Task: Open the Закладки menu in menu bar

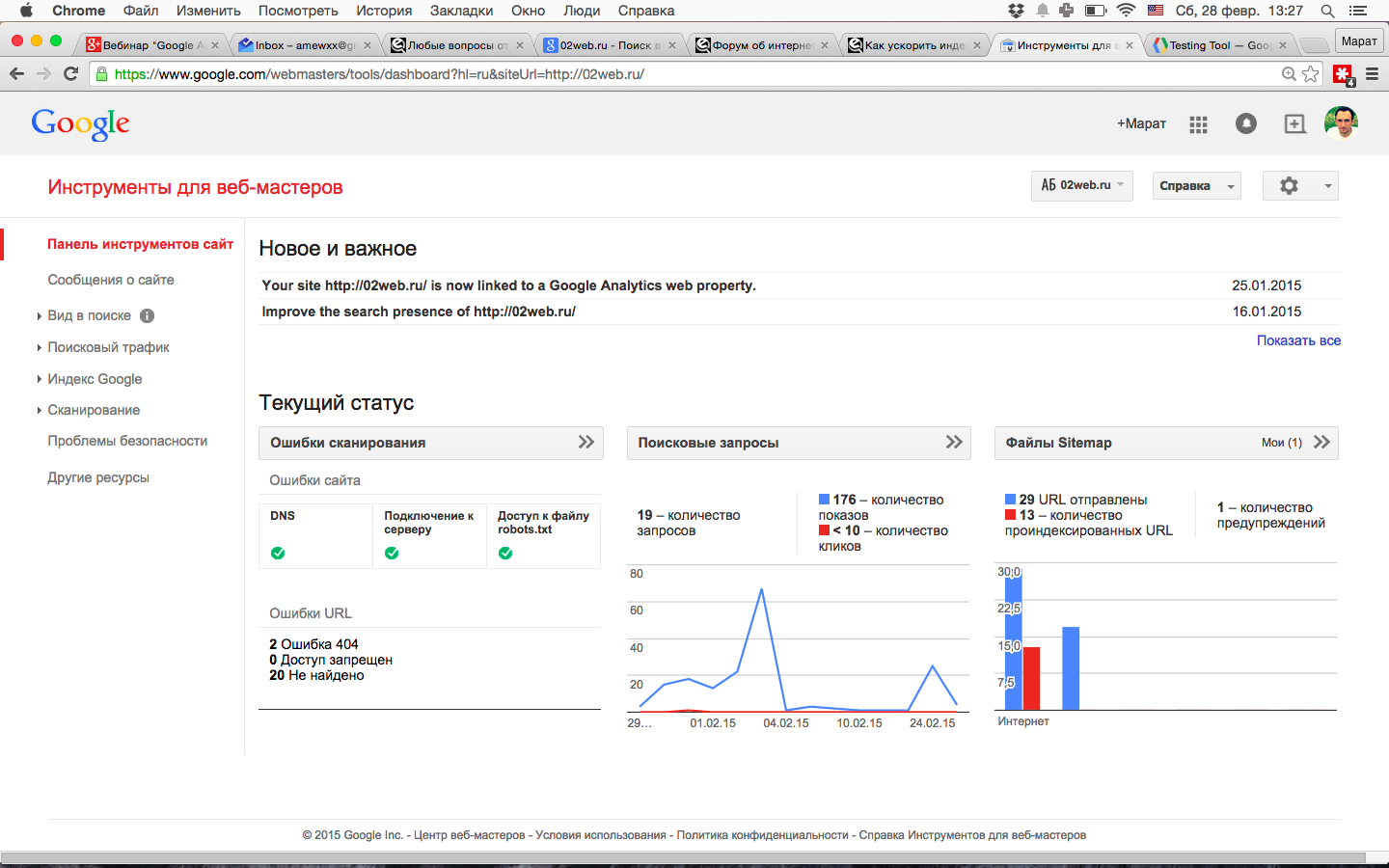Action: 461,11
